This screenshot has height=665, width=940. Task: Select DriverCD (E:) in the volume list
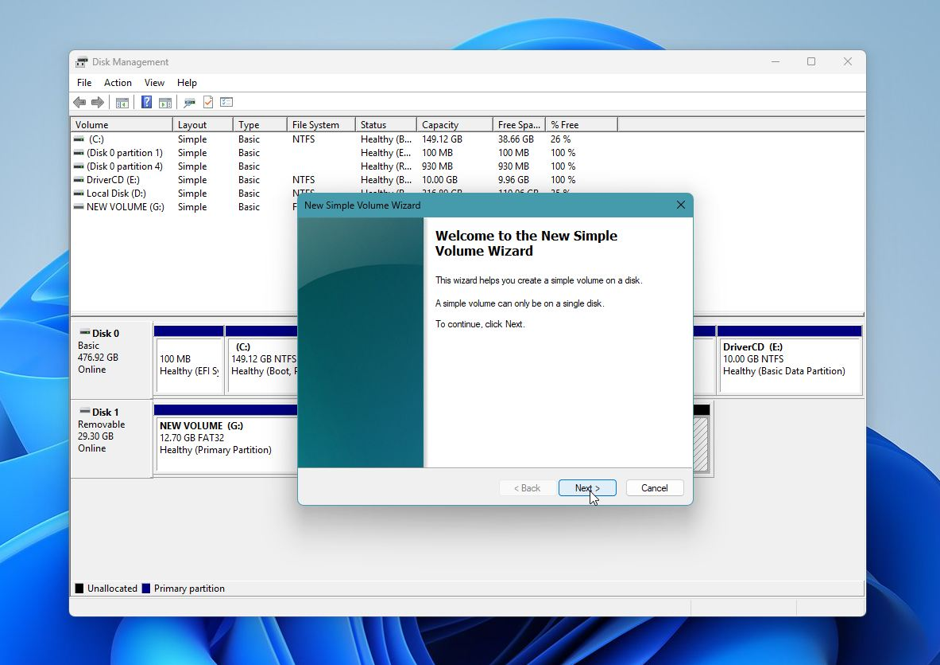point(113,180)
